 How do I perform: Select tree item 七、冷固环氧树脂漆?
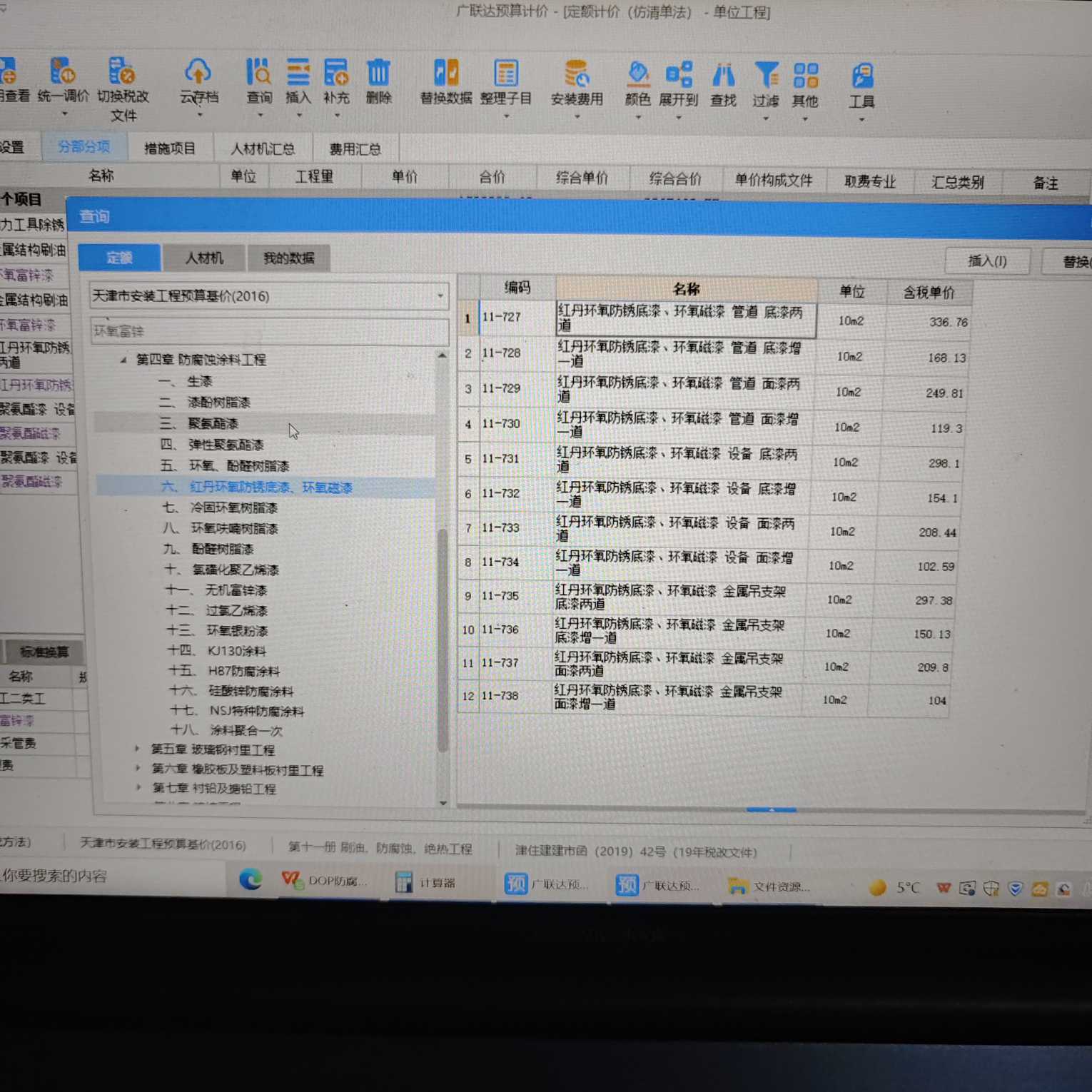(220, 507)
